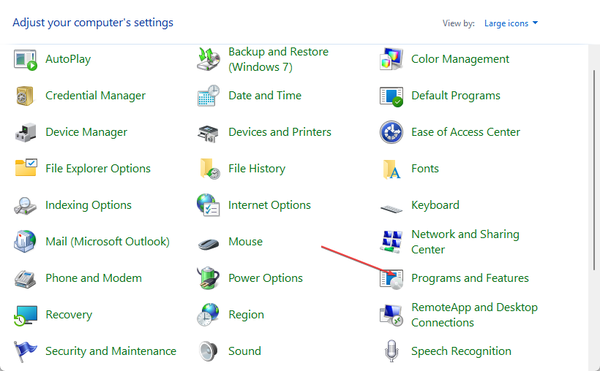Open the Security and Maintenance link

coord(111,351)
